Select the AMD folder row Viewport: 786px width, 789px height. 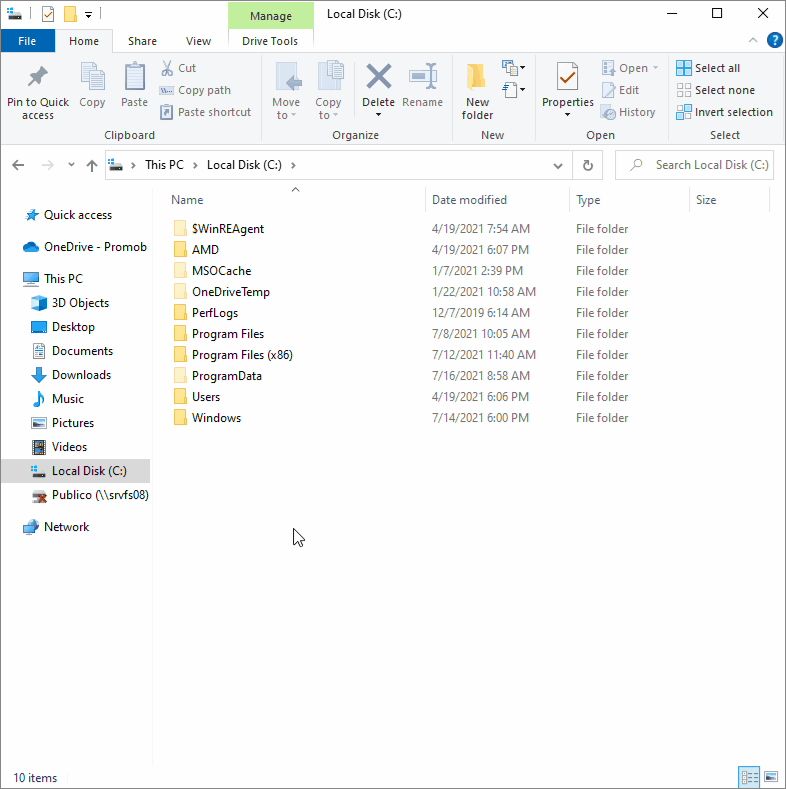205,250
